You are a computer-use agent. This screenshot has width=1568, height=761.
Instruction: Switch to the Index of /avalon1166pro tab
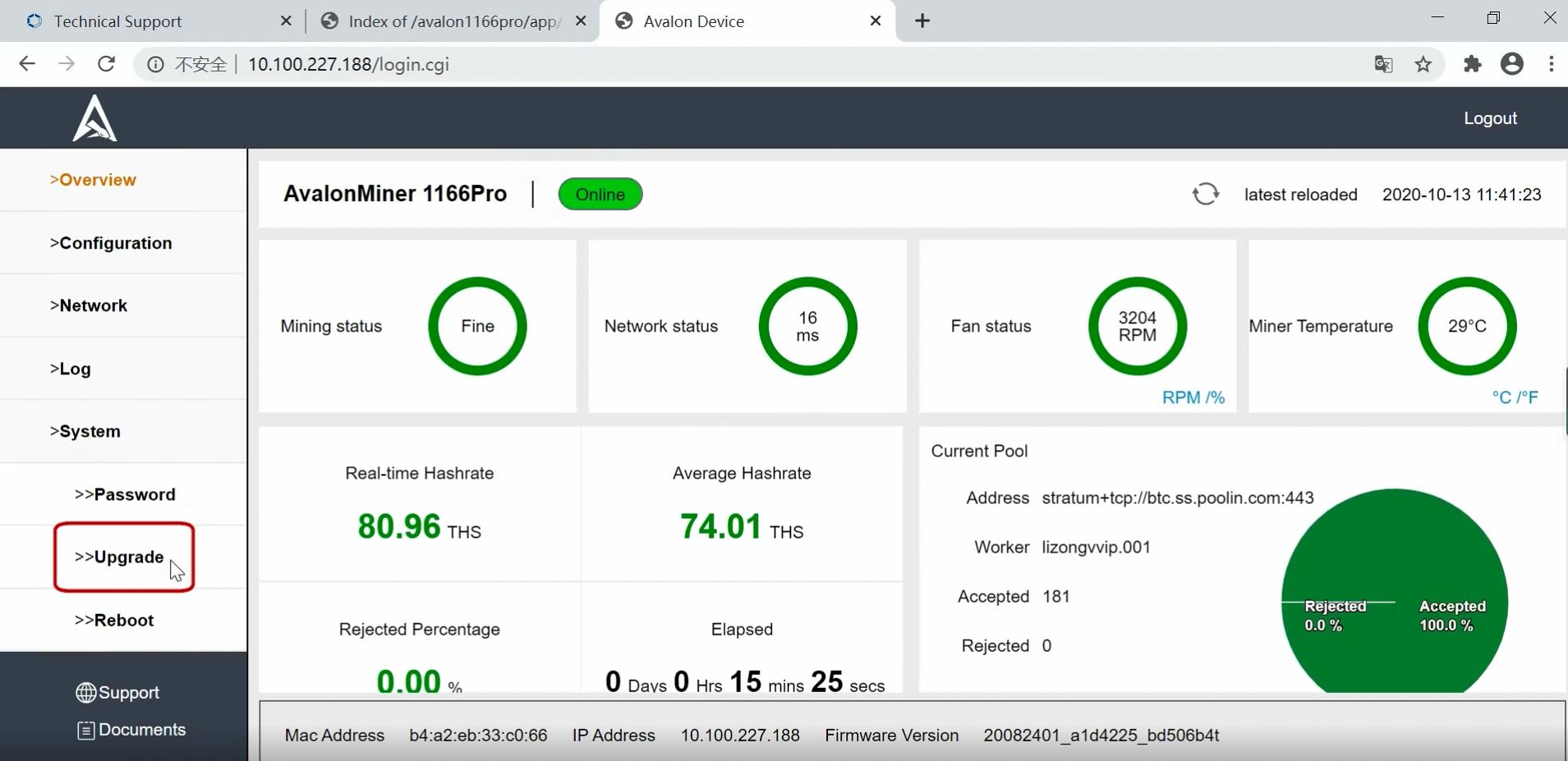point(454,21)
